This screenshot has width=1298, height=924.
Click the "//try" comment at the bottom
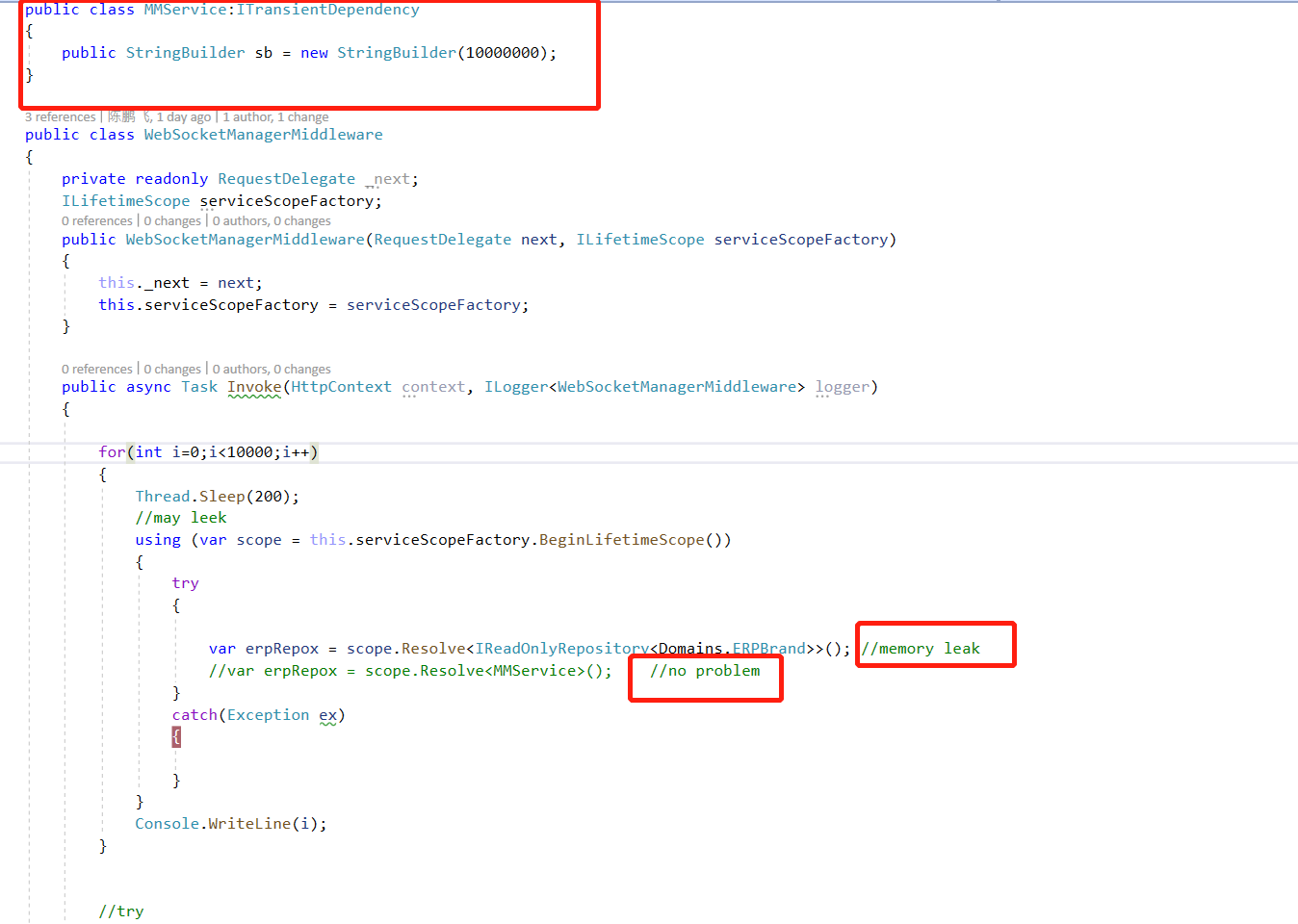tap(121, 911)
